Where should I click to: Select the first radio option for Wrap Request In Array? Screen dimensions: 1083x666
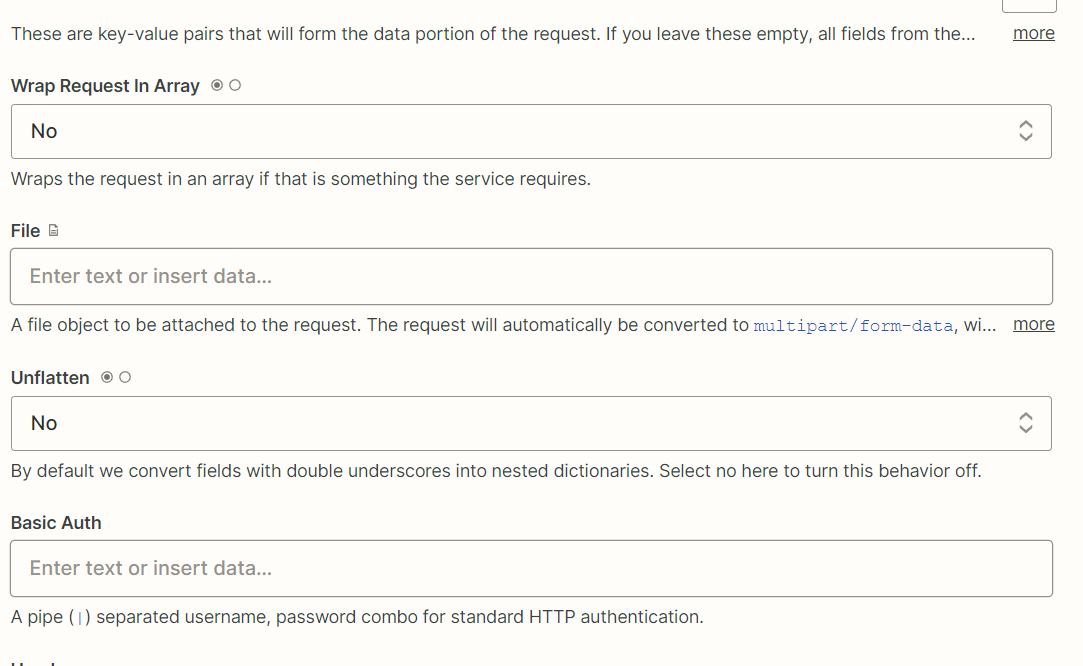pyautogui.click(x=217, y=86)
